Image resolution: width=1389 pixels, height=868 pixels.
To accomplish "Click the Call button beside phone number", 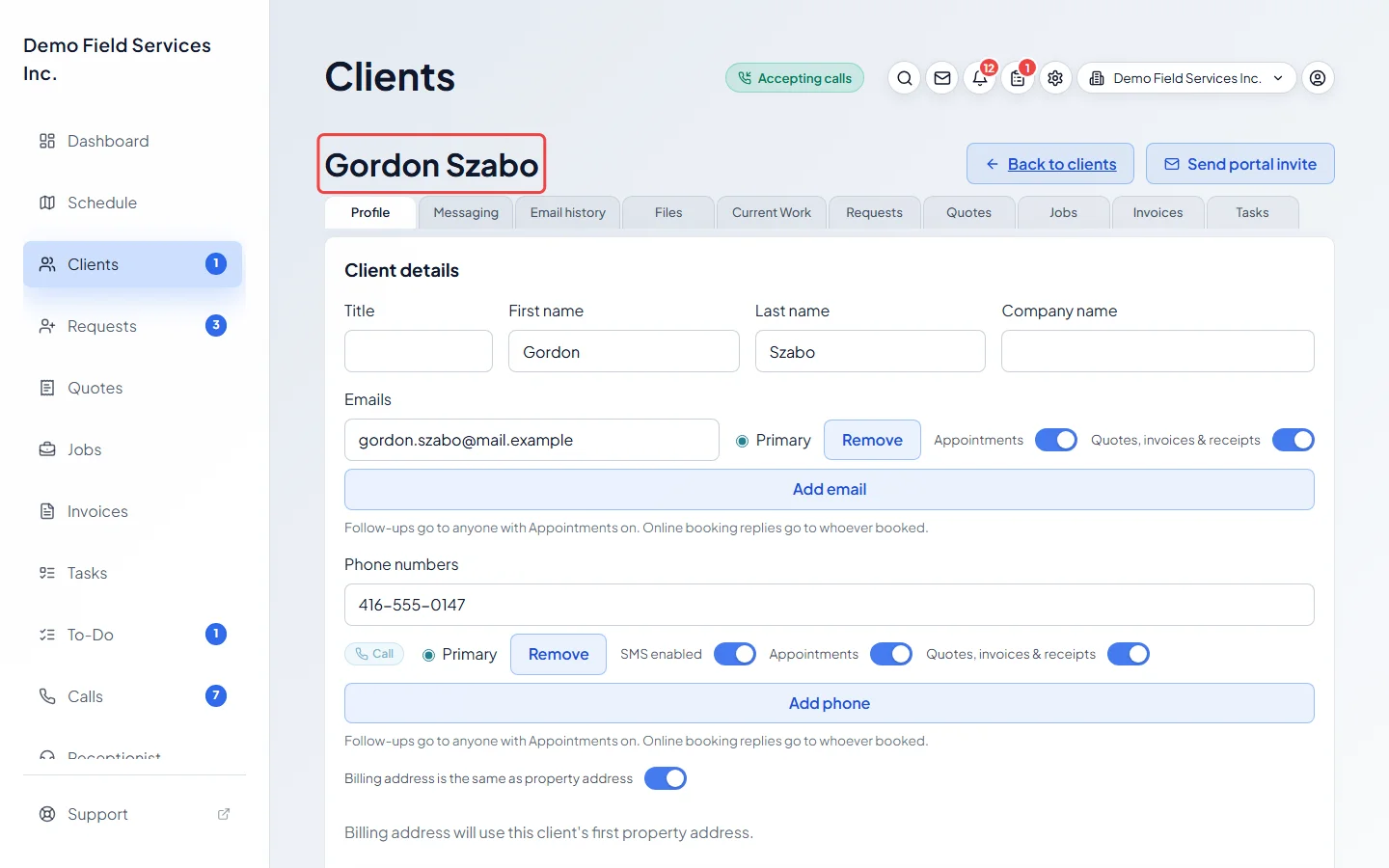I will [x=374, y=654].
